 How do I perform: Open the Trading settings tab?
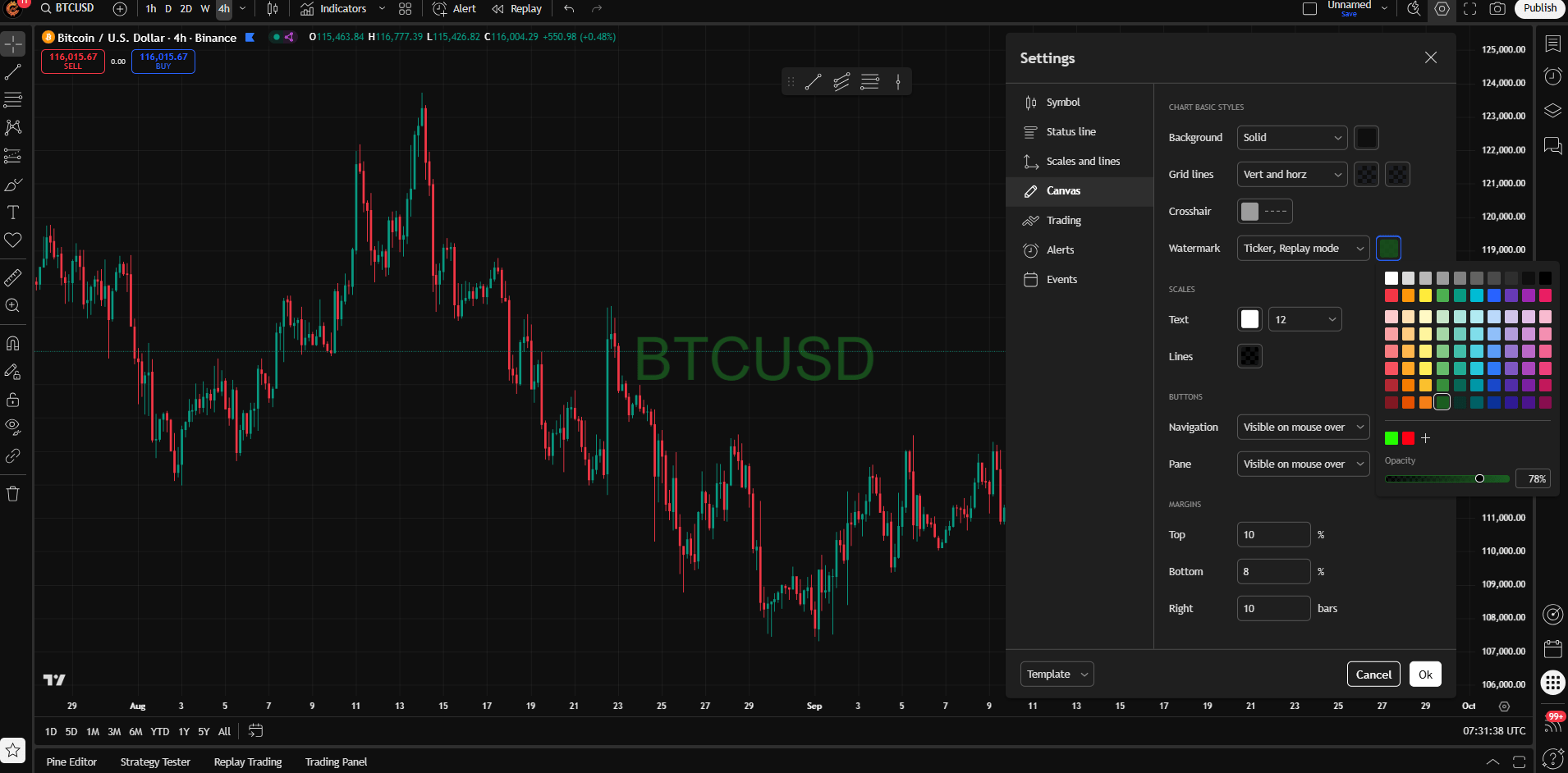pos(1080,221)
